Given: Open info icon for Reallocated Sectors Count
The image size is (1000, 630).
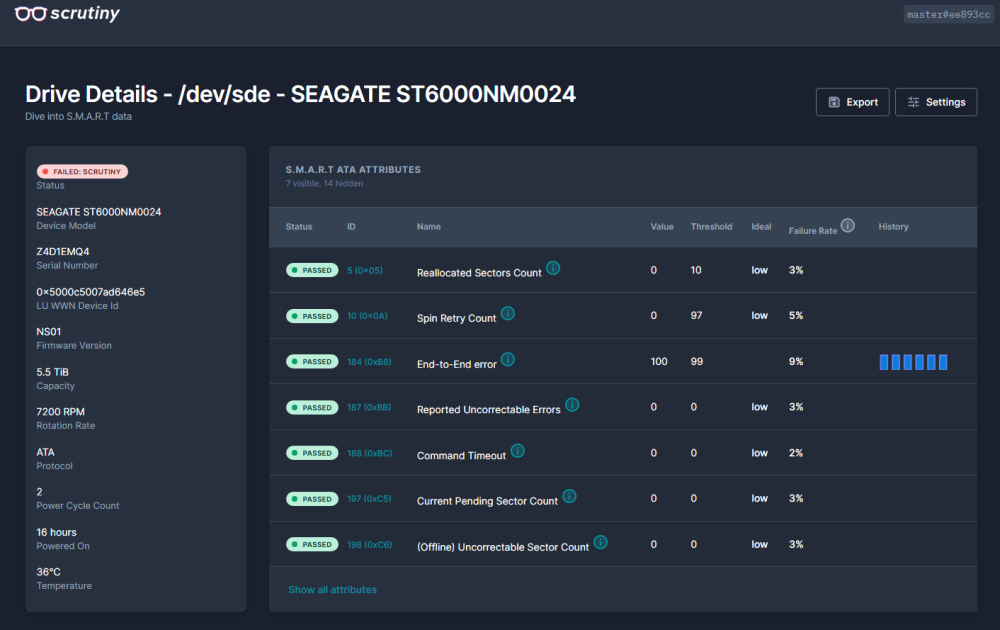Looking at the screenshot, I should 553,268.
